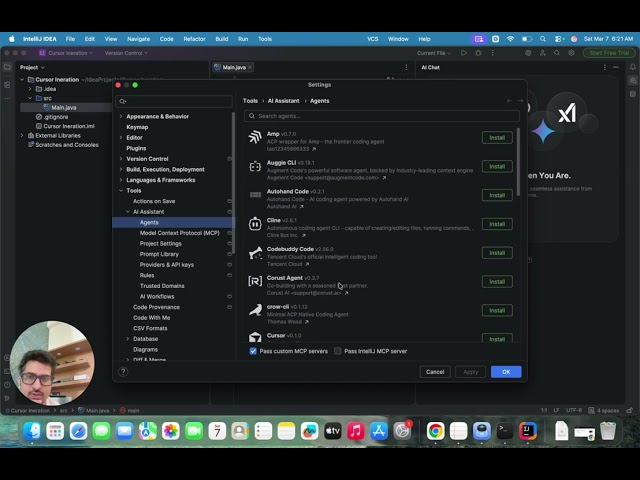The width and height of the screenshot is (640, 480).
Task: Select Providers & API keys settings
Action: point(167,265)
